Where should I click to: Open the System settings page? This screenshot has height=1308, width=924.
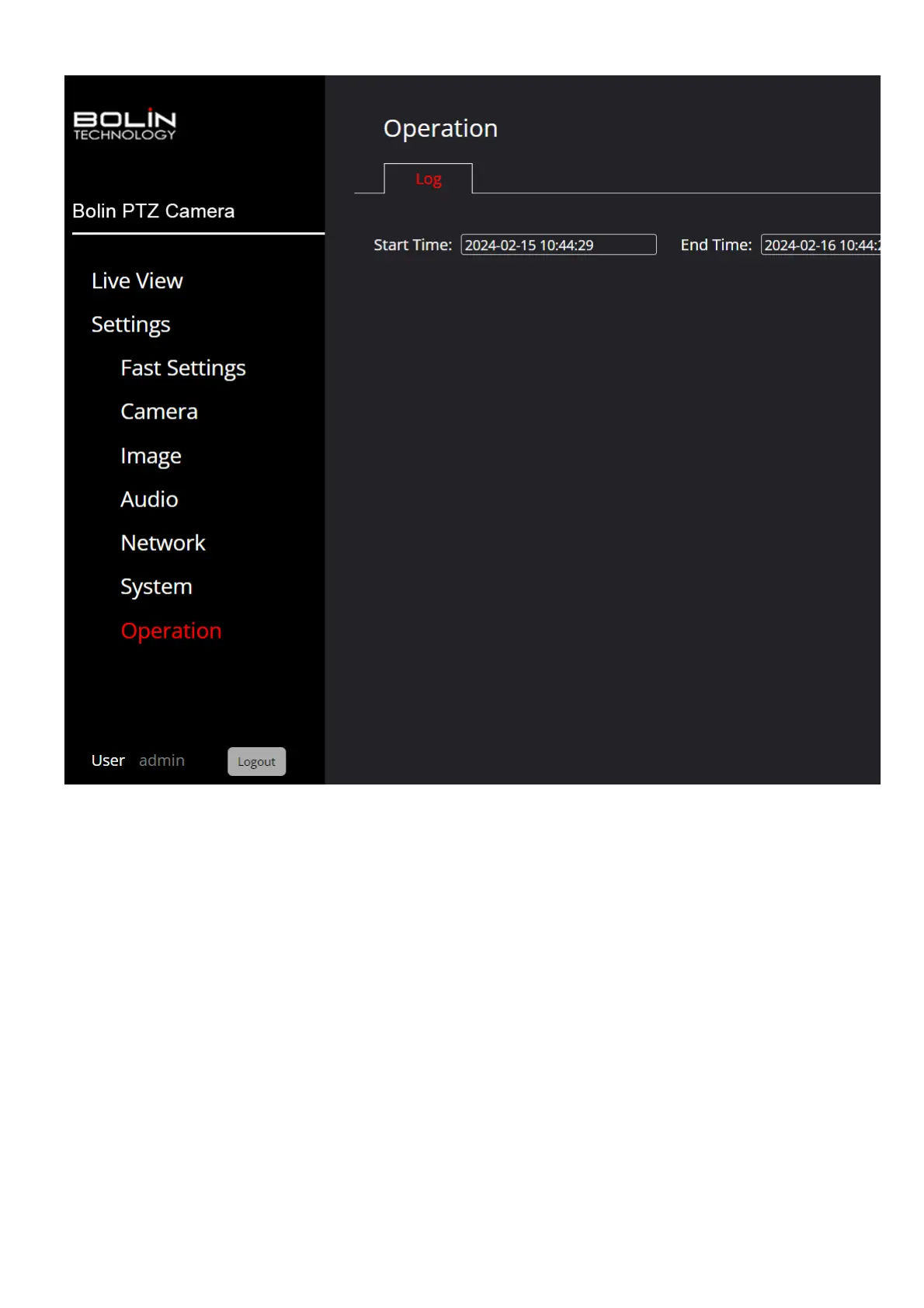(x=156, y=586)
